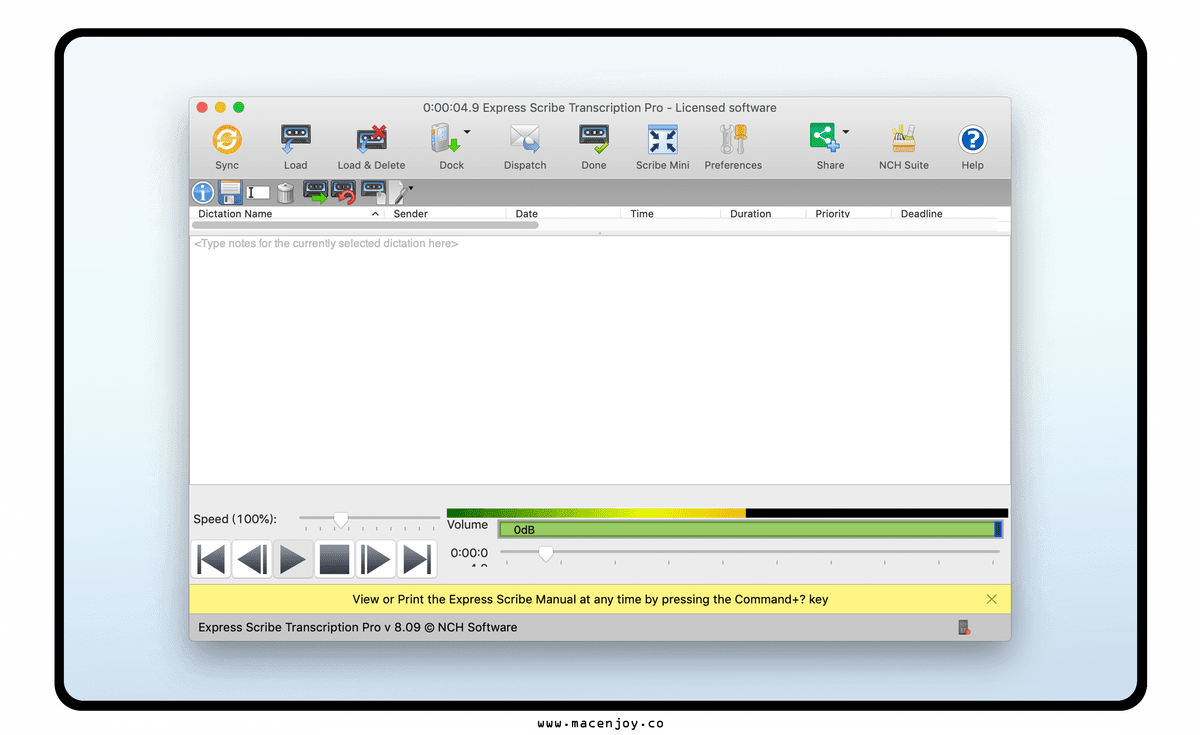Switch to Scribe Mini mode
Screen dimensions: 1200x735
pos(662,139)
